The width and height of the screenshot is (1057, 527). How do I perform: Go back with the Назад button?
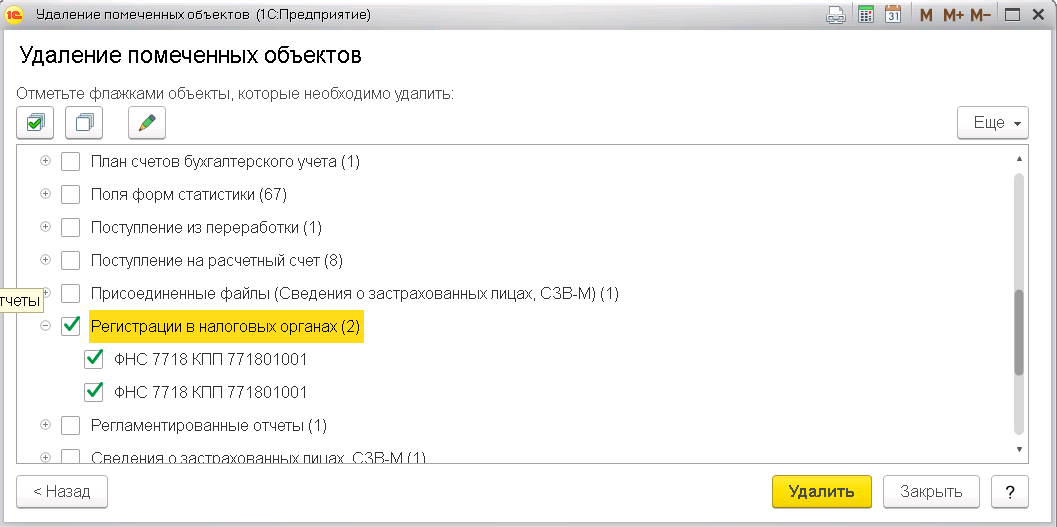[62, 491]
